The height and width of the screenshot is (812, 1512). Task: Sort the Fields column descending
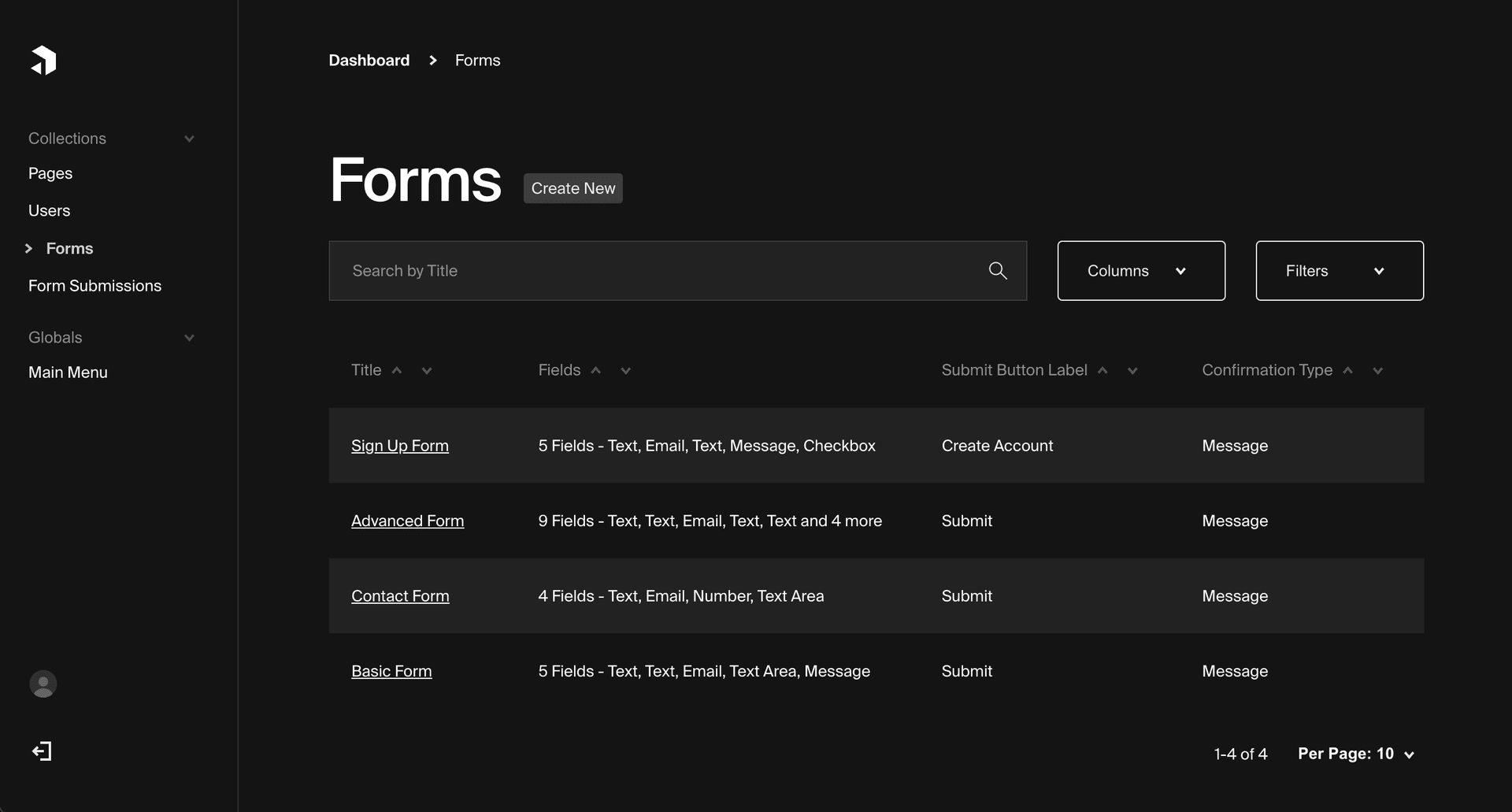[624, 370]
